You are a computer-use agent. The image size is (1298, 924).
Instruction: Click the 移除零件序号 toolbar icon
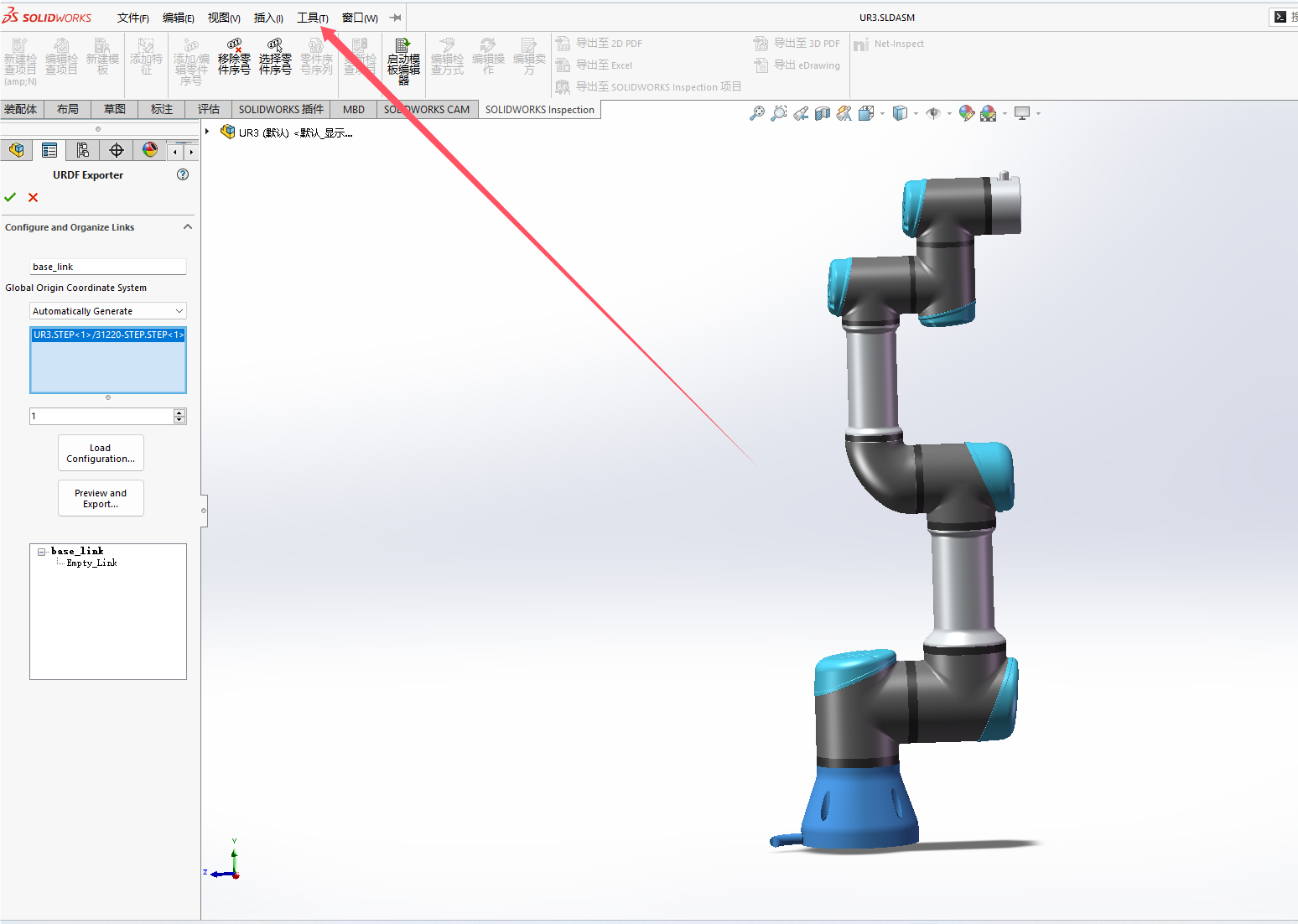point(234,57)
